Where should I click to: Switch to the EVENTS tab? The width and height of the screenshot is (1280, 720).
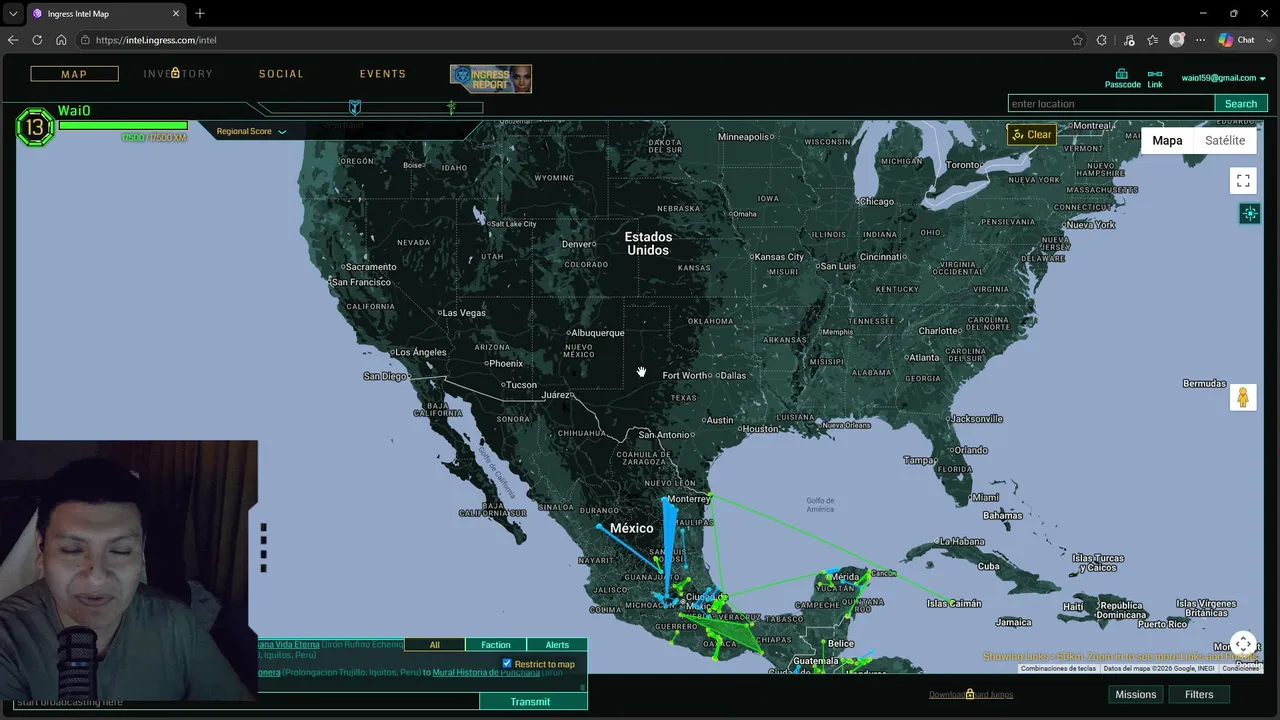[383, 74]
